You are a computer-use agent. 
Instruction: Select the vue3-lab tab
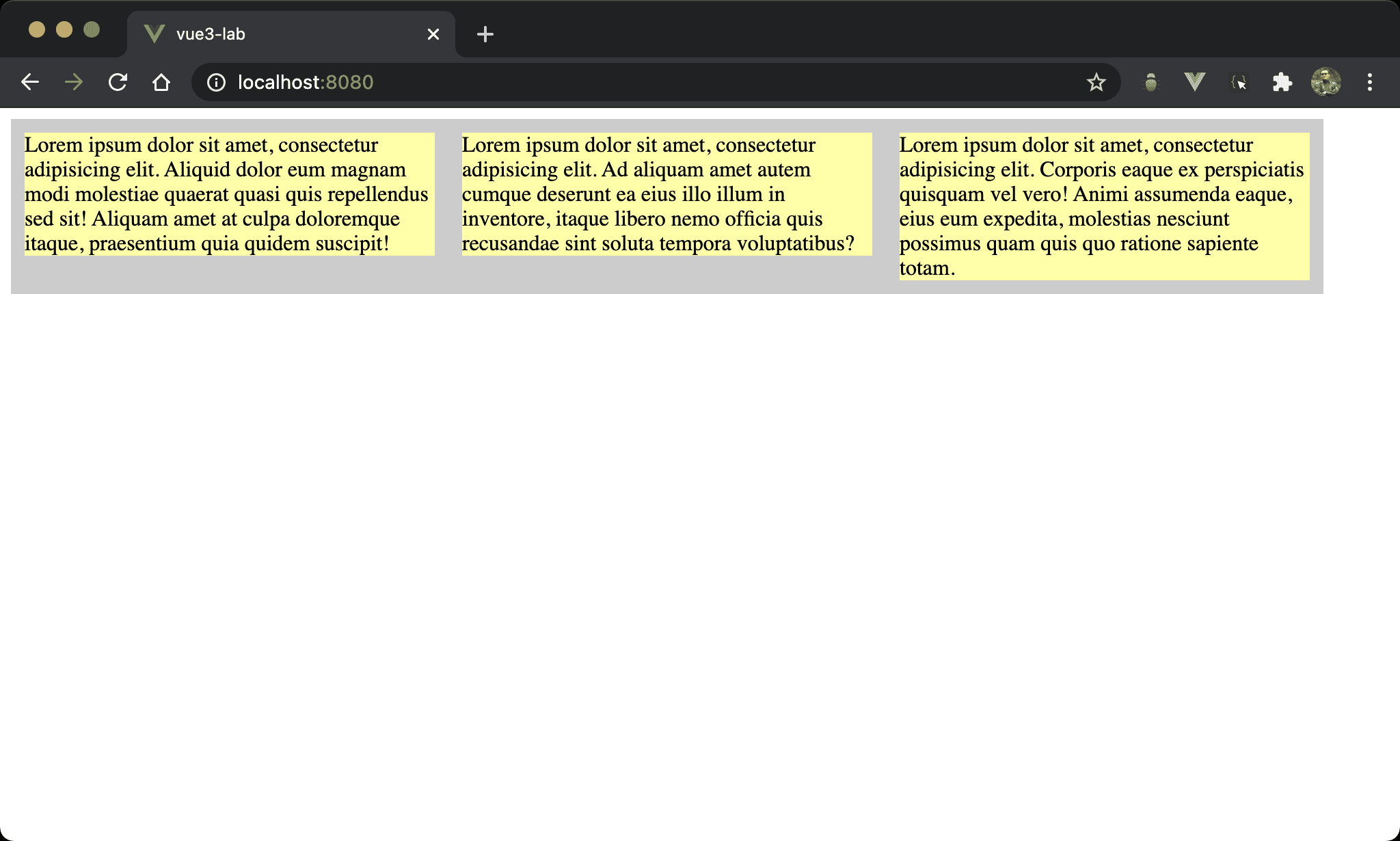pyautogui.click(x=273, y=34)
